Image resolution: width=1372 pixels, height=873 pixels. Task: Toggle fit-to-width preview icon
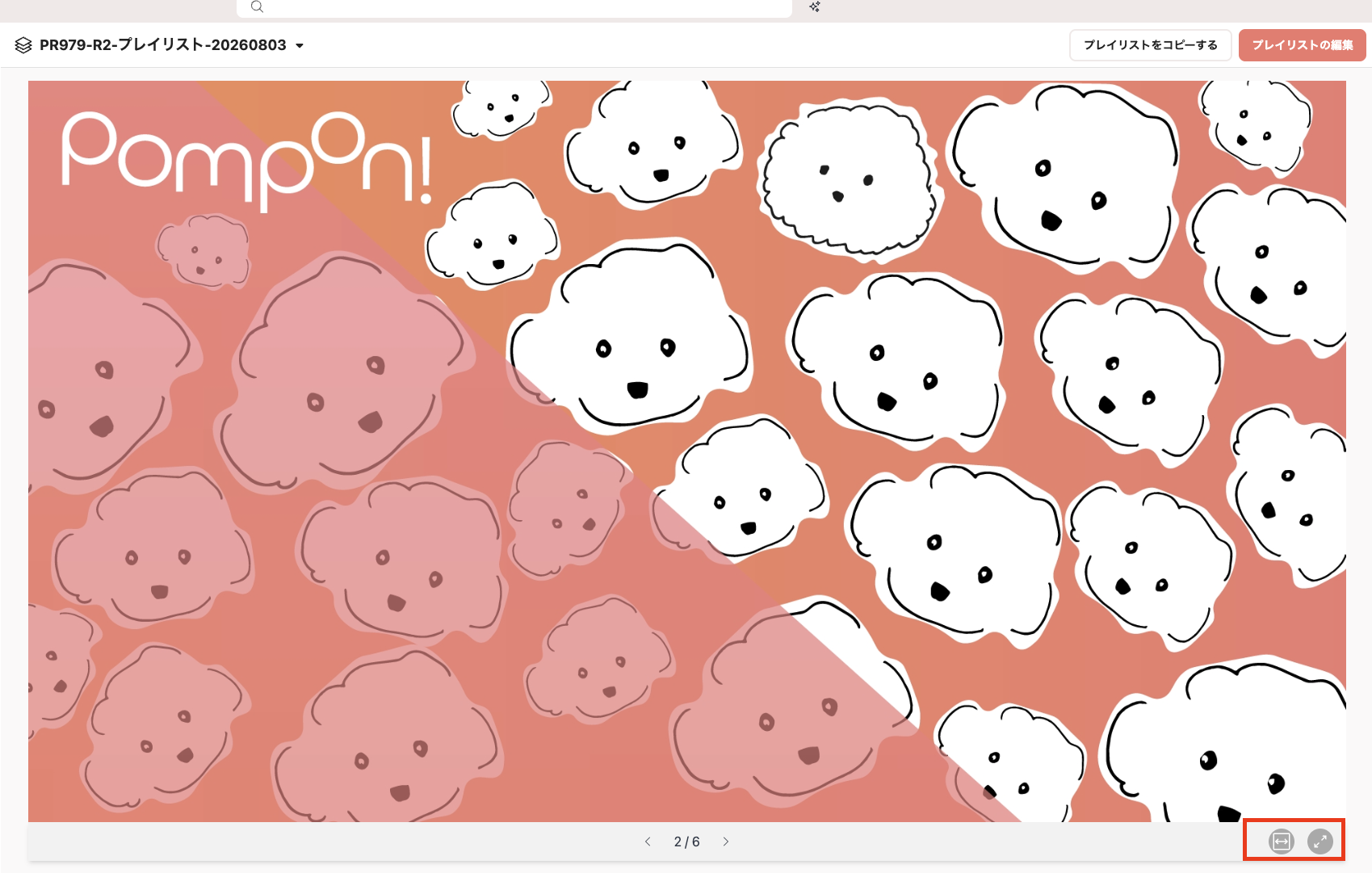1282,842
